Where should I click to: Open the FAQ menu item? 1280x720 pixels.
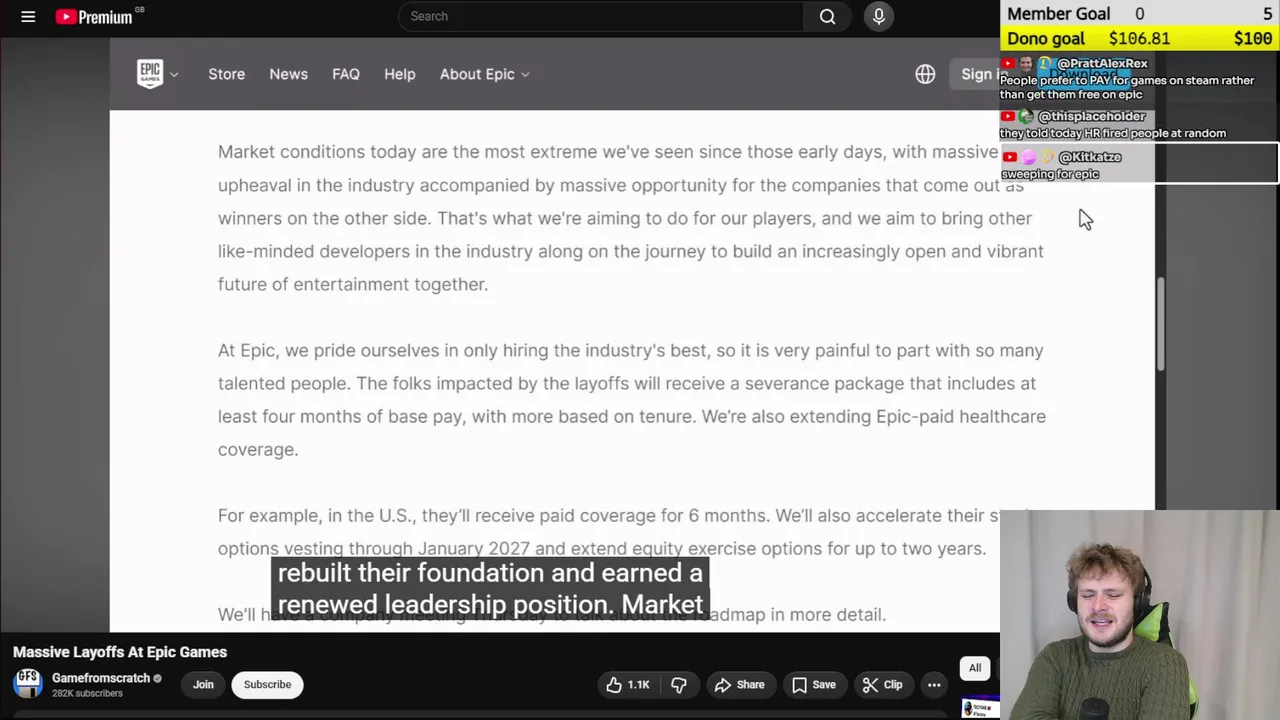(x=346, y=74)
